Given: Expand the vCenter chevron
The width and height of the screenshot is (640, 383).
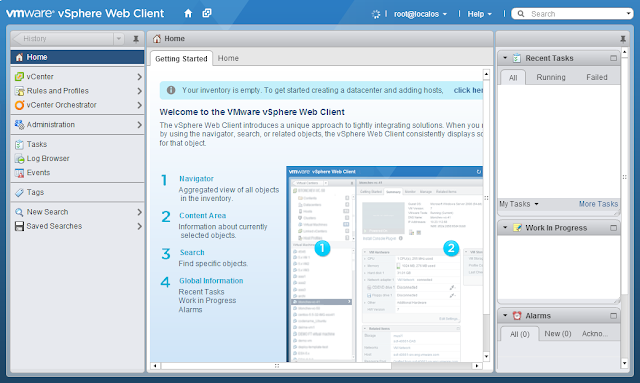Looking at the screenshot, I should (x=139, y=77).
